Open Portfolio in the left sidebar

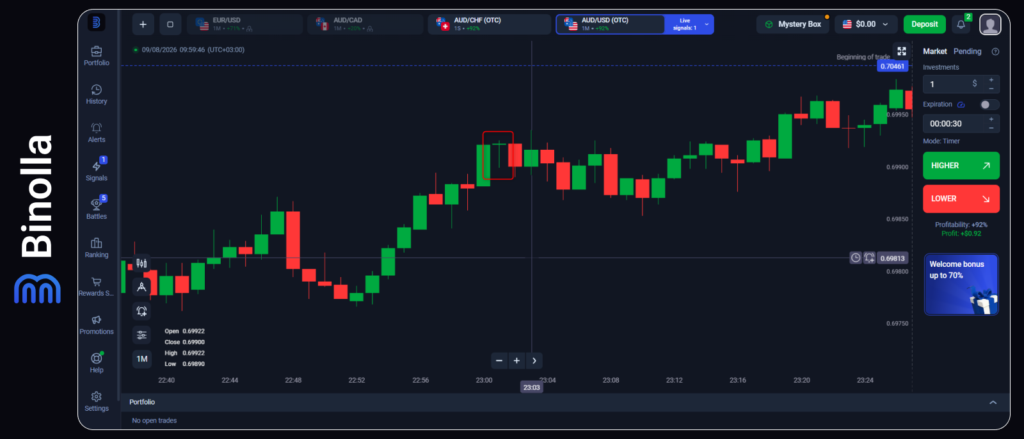click(x=97, y=56)
